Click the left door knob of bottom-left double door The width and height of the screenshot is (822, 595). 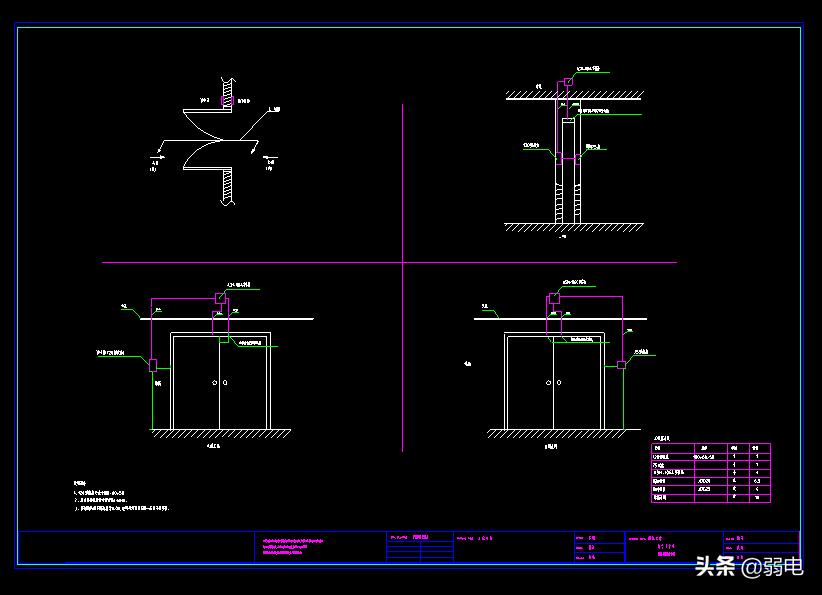214,383
